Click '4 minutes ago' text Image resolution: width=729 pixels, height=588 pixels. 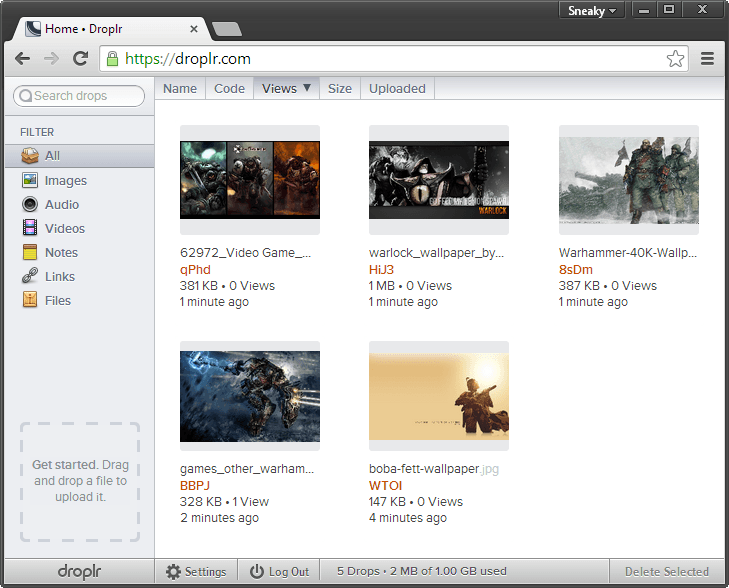[x=408, y=518]
